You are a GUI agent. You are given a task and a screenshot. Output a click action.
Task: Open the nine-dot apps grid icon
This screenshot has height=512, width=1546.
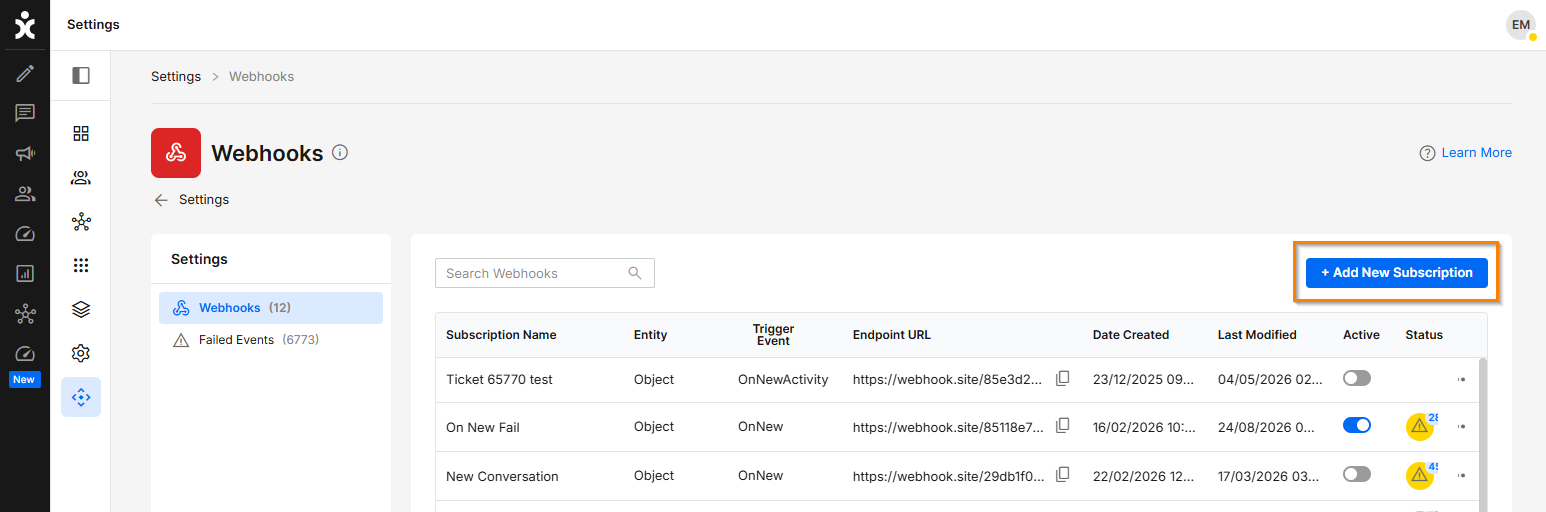point(81,265)
